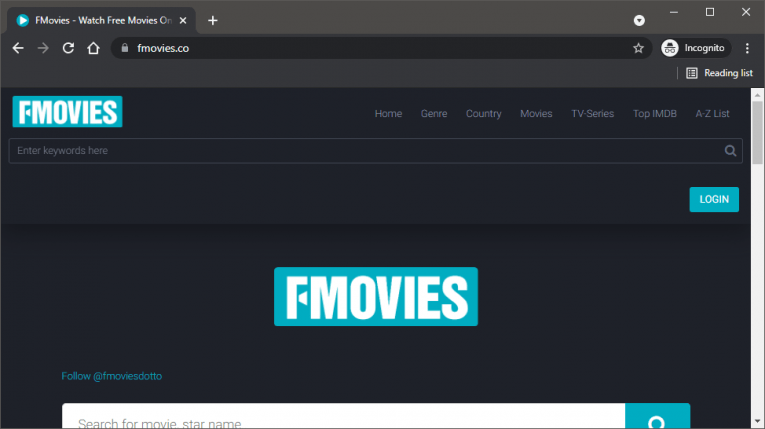Follow @fmoviesdotto link
The image size is (765, 429).
point(112,376)
